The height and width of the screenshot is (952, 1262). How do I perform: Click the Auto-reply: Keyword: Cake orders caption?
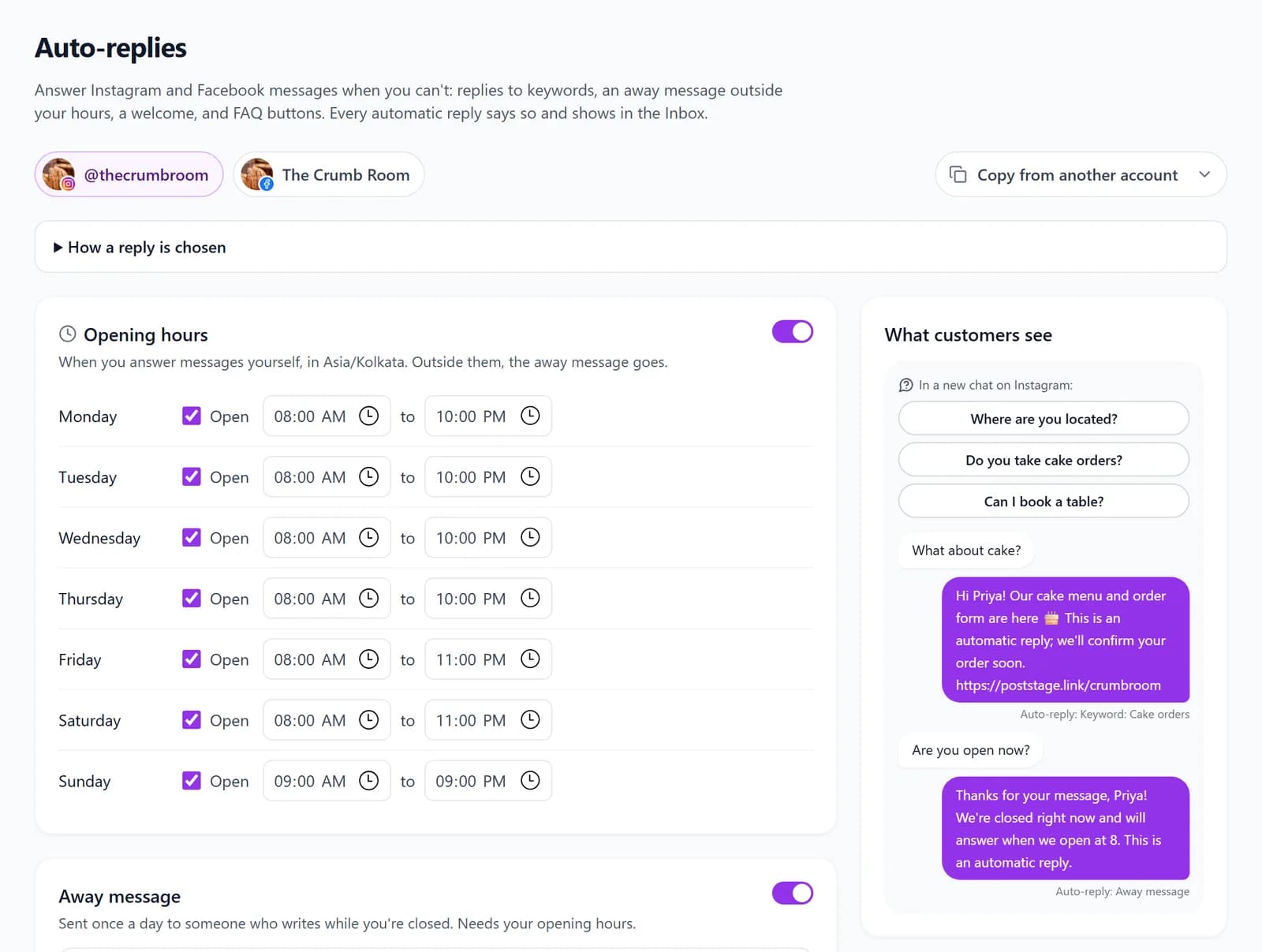pyautogui.click(x=1104, y=714)
